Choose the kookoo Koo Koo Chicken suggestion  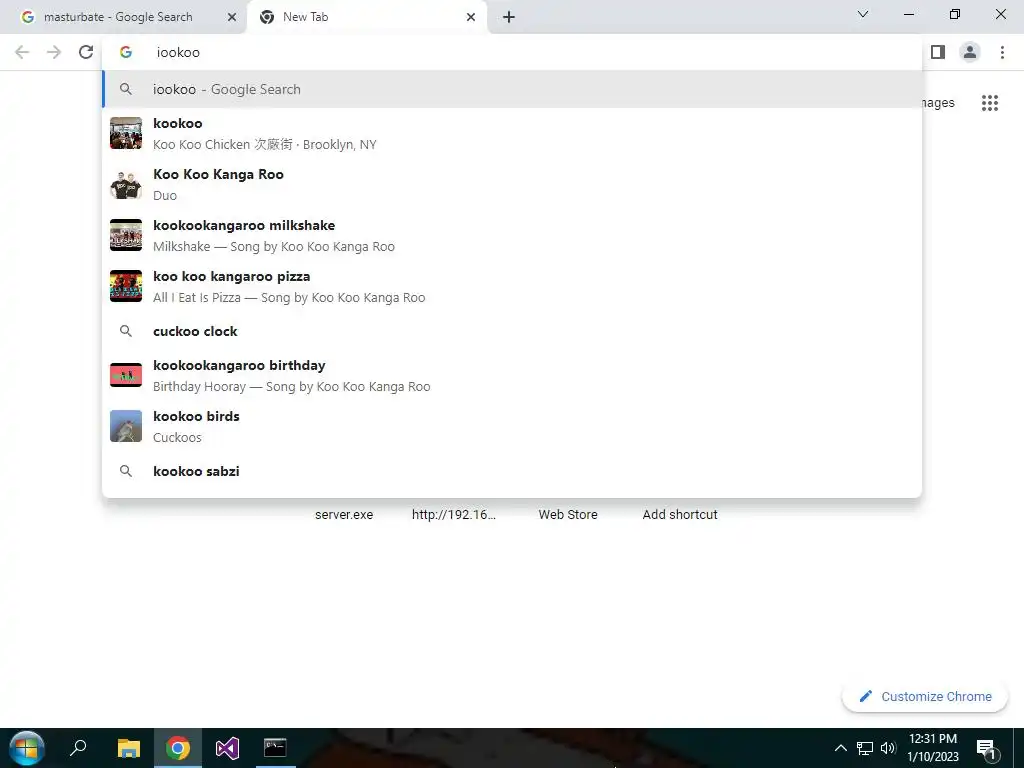coord(512,133)
